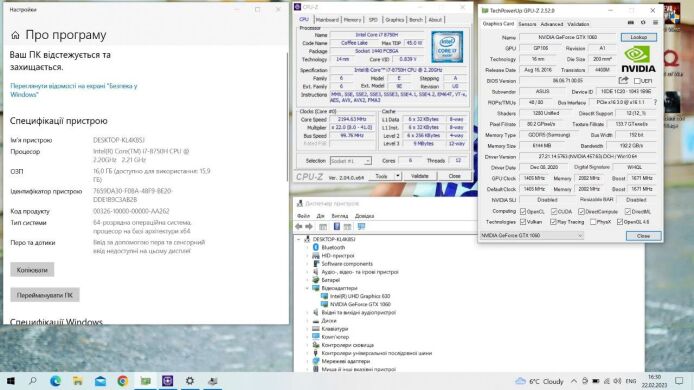Switch to GPU-Z taskbar icon
Viewport: 694px width, 390px height.
pos(146,381)
